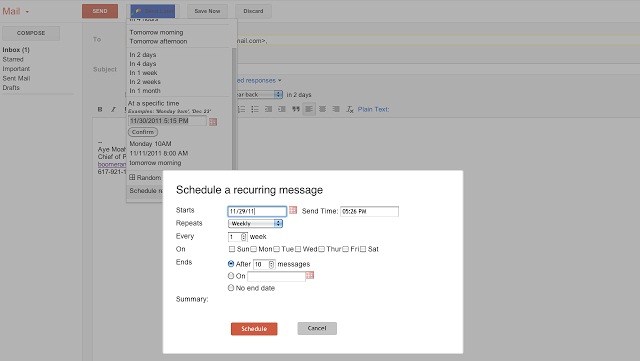
Task: Align text left in the compose toolbar
Action: pyautogui.click(x=309, y=109)
